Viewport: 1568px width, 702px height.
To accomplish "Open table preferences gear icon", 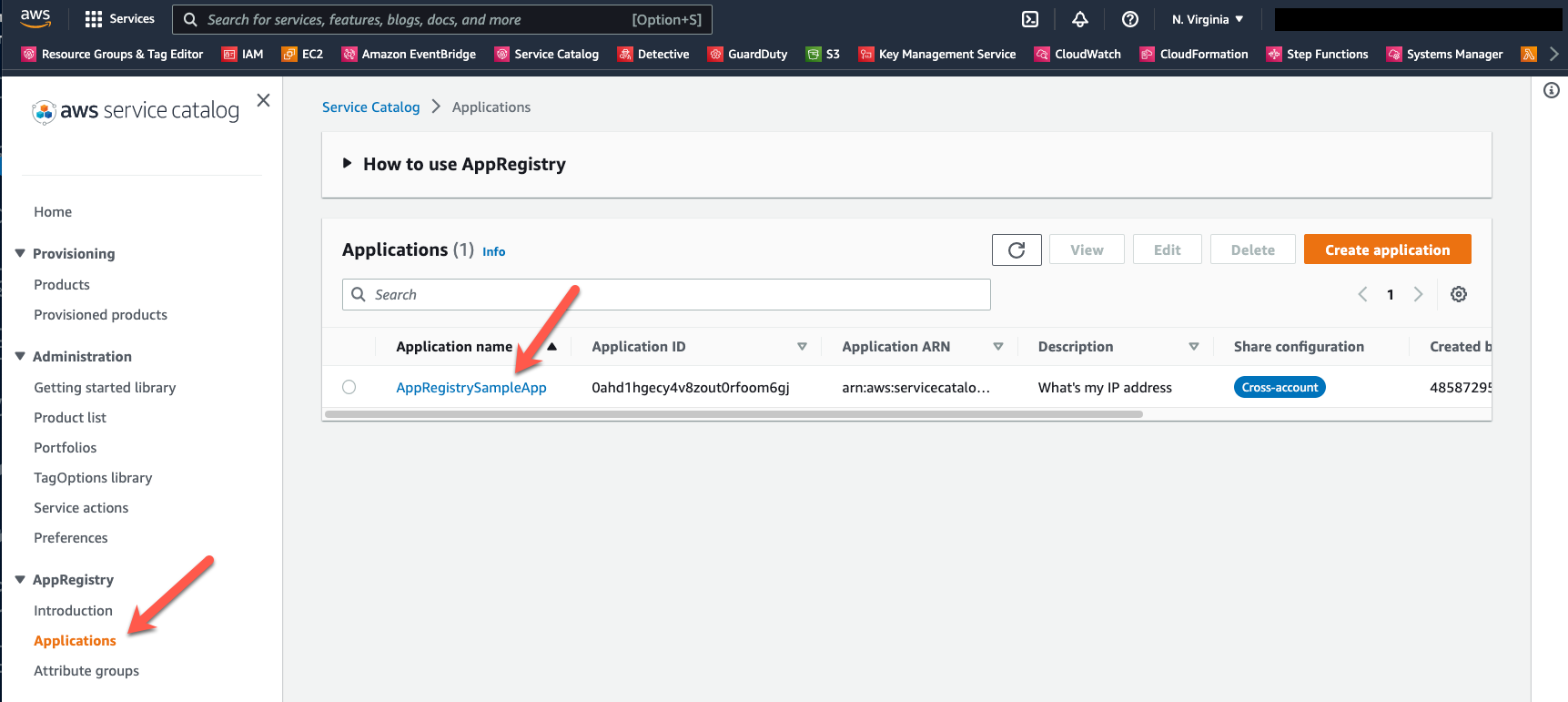I will point(1459,294).
